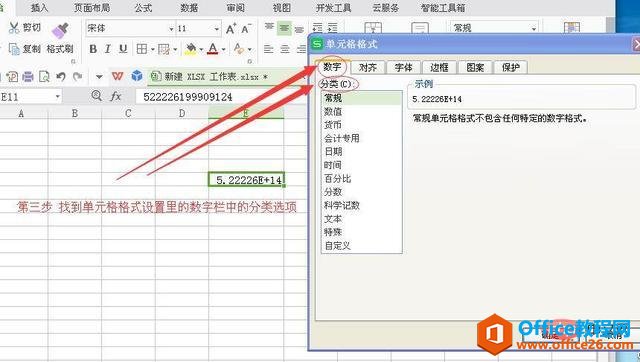
Task: Click the wrap text icon
Action: point(420,28)
